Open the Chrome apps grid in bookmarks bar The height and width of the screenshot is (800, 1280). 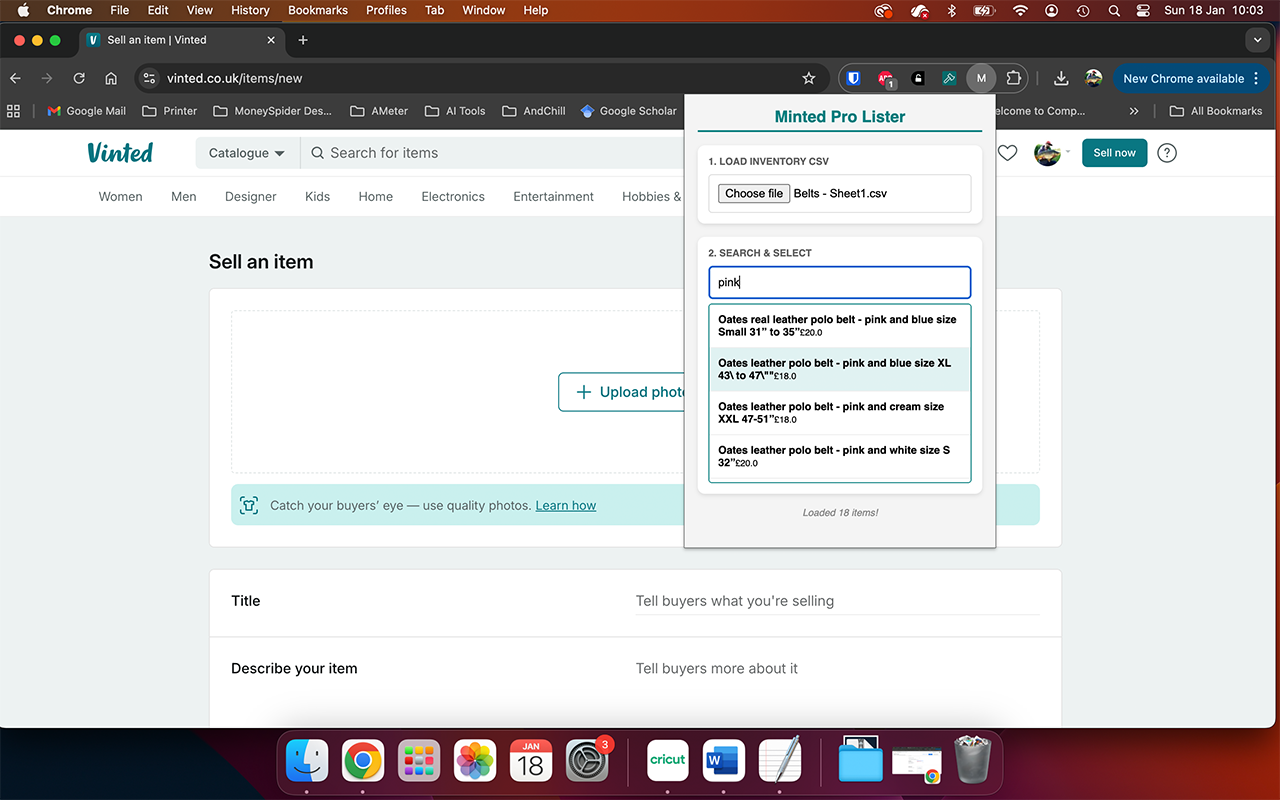pos(14,111)
